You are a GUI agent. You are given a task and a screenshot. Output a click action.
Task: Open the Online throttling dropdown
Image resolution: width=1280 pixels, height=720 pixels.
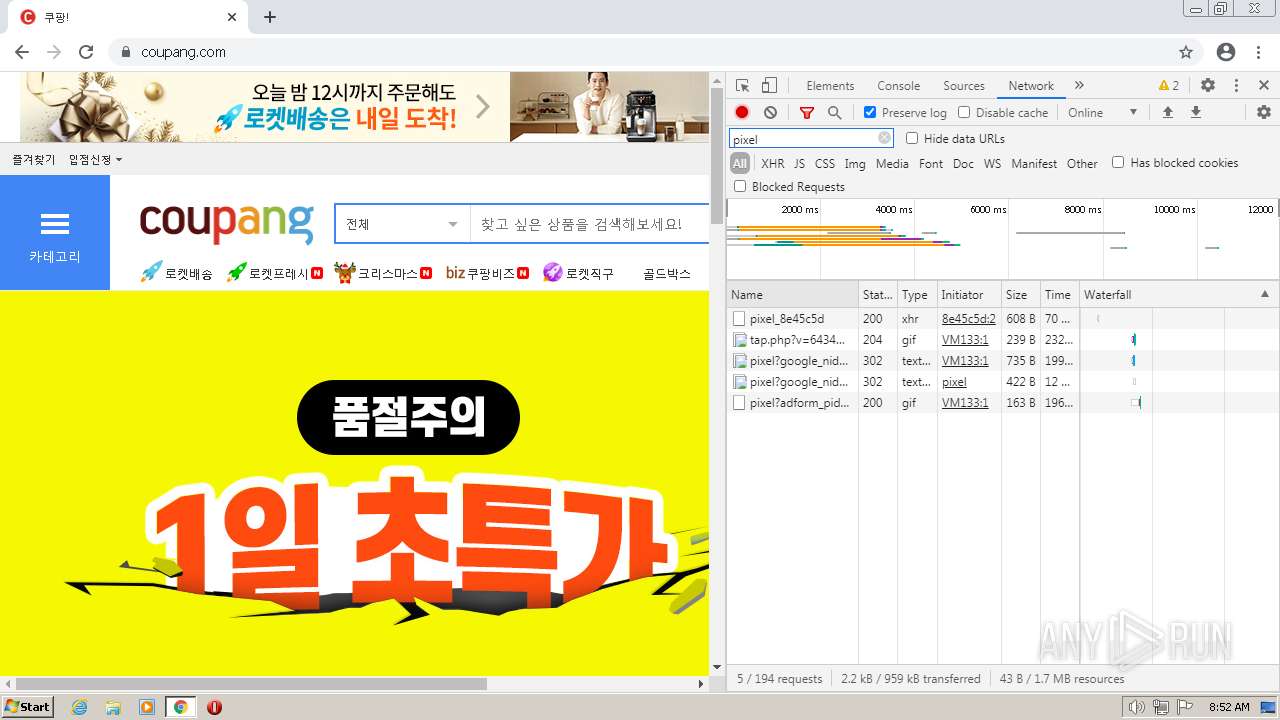tap(1103, 113)
